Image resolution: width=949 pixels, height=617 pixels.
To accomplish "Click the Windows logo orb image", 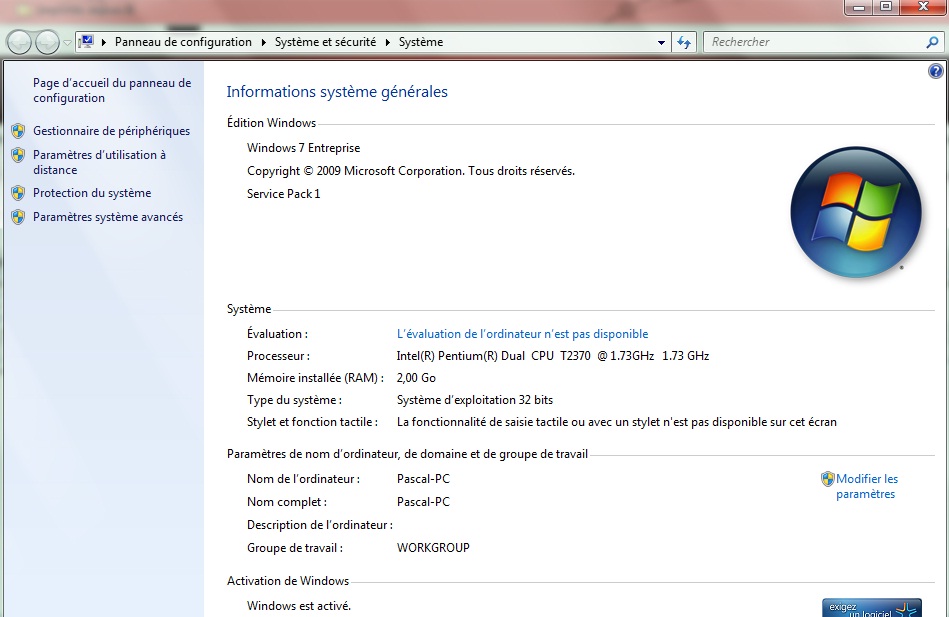I will (856, 213).
